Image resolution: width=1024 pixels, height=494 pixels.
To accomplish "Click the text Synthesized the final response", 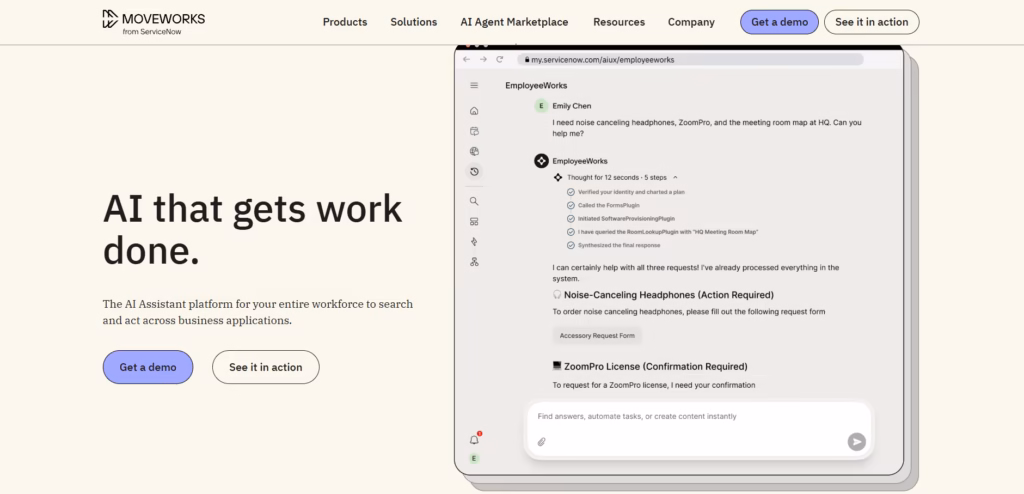I will tap(619, 246).
